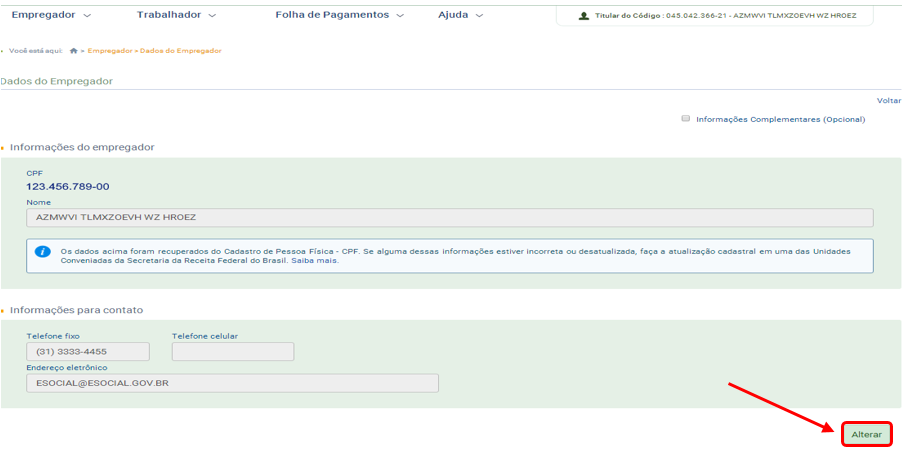Click the Alterar button
Screen dimensions: 902x455
click(x=867, y=435)
